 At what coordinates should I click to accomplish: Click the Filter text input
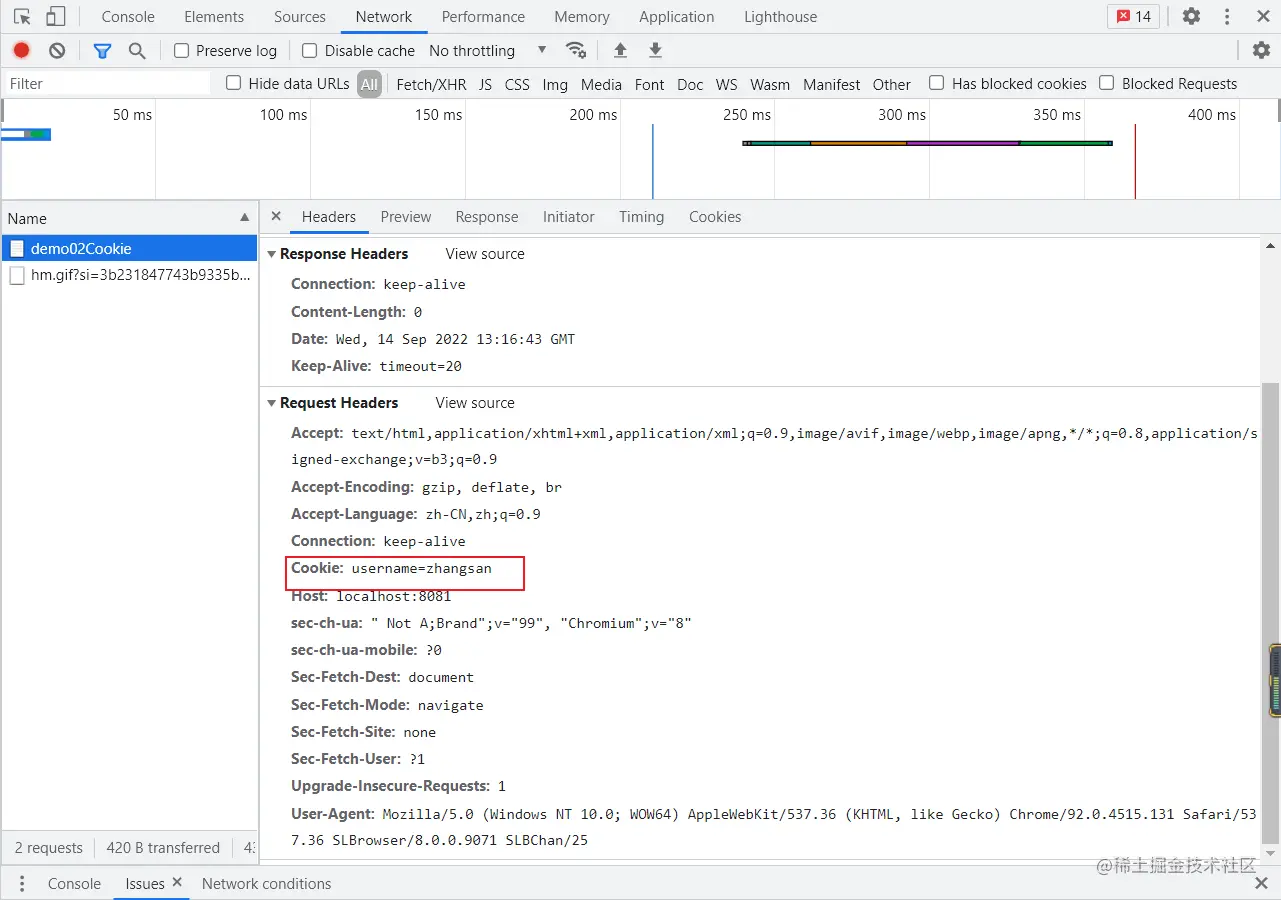(108, 83)
